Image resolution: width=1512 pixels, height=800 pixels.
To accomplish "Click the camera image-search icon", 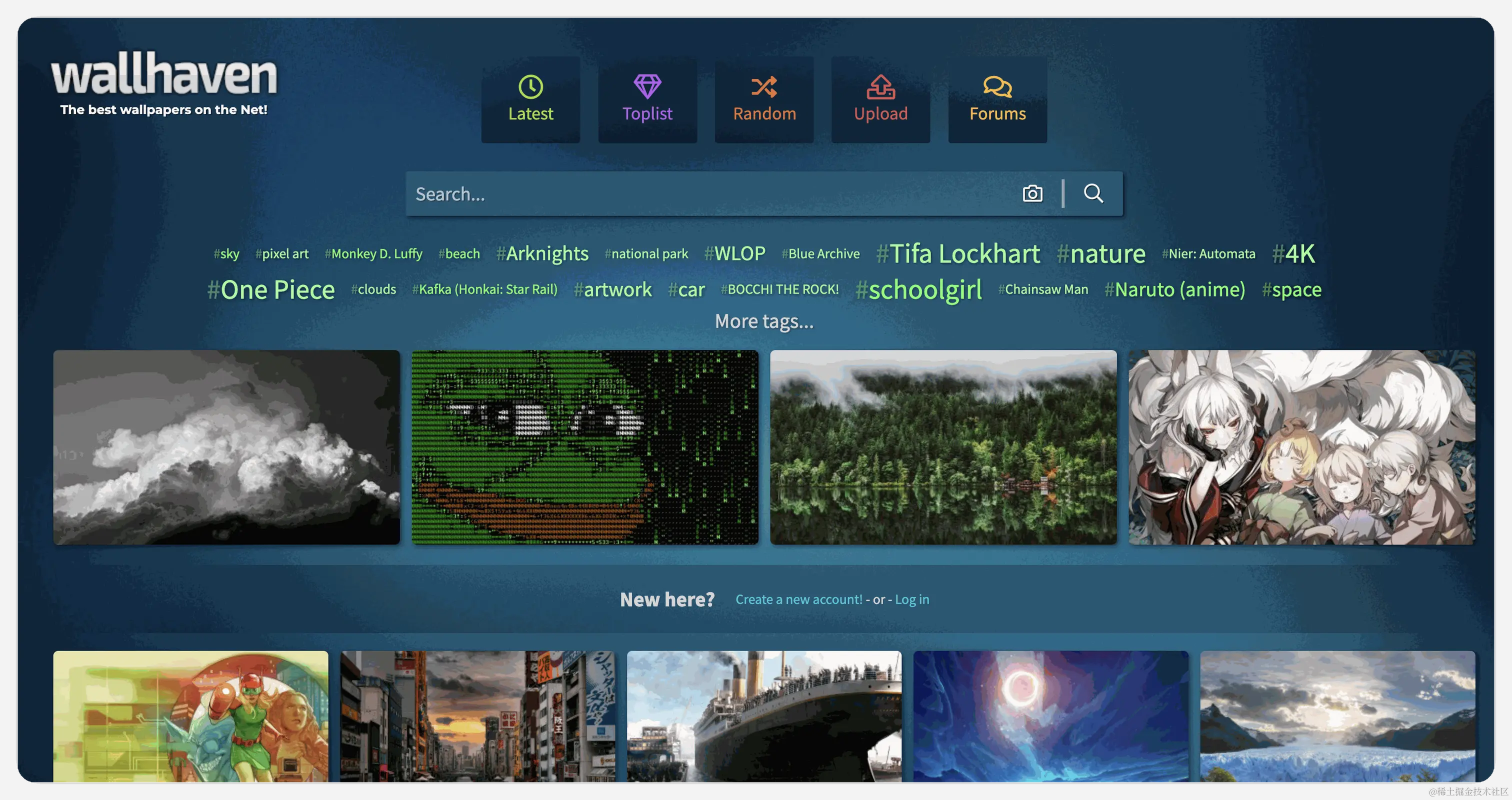I will (1032, 193).
